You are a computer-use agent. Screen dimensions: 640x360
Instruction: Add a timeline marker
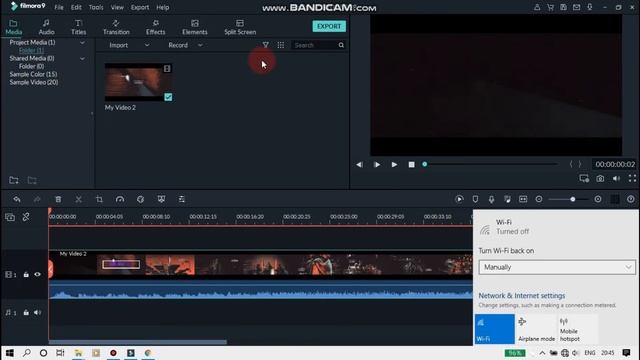(475, 199)
